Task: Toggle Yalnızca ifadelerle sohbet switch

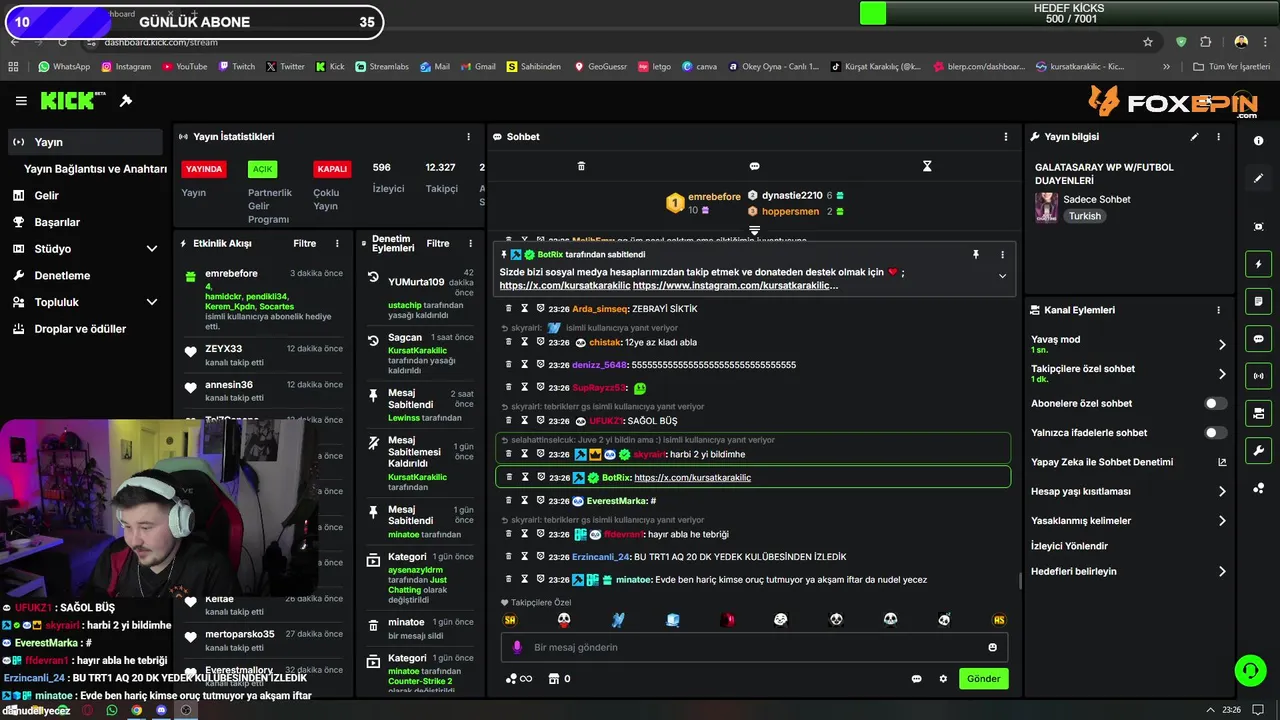Action: tap(1215, 433)
